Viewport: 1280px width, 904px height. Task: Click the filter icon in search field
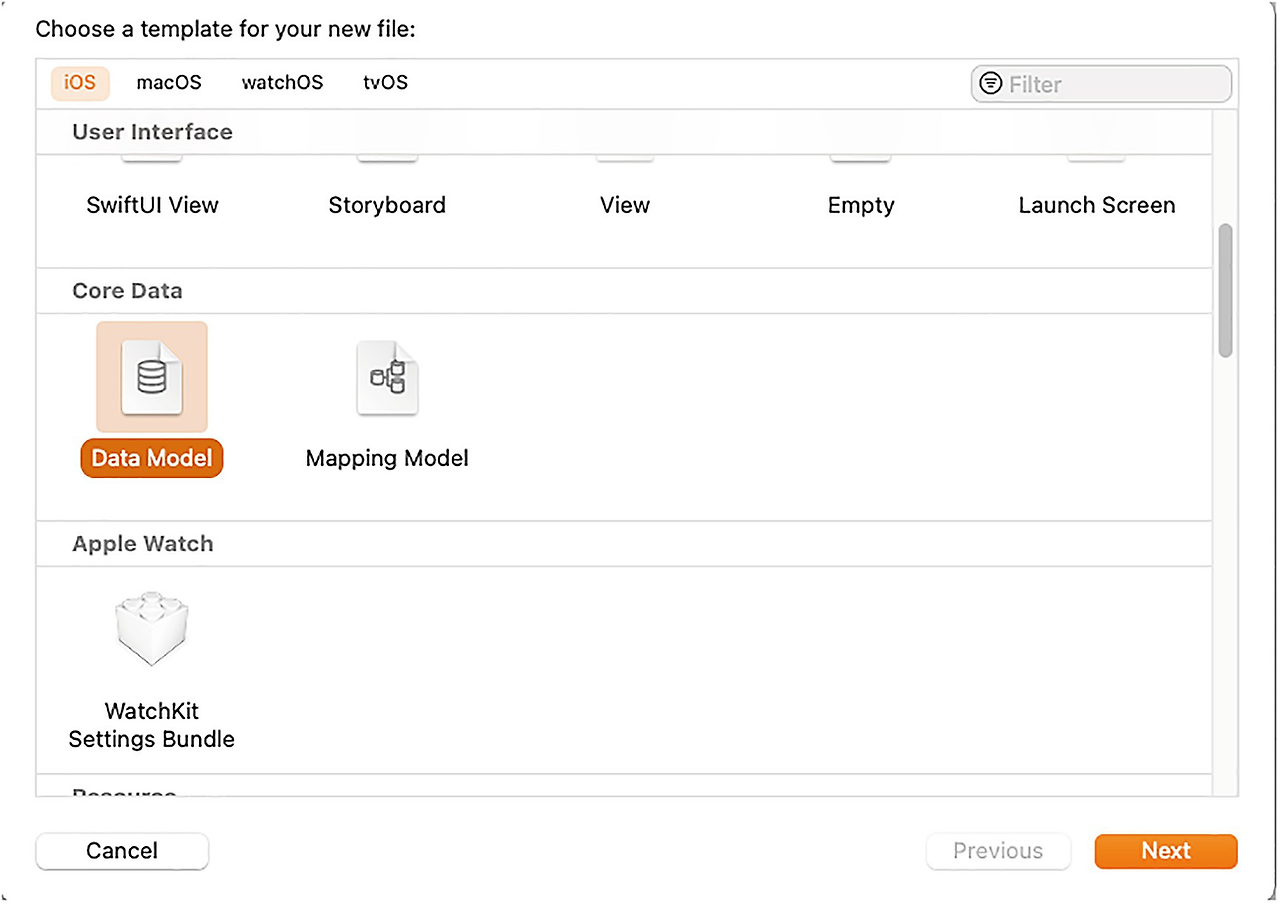click(x=990, y=84)
